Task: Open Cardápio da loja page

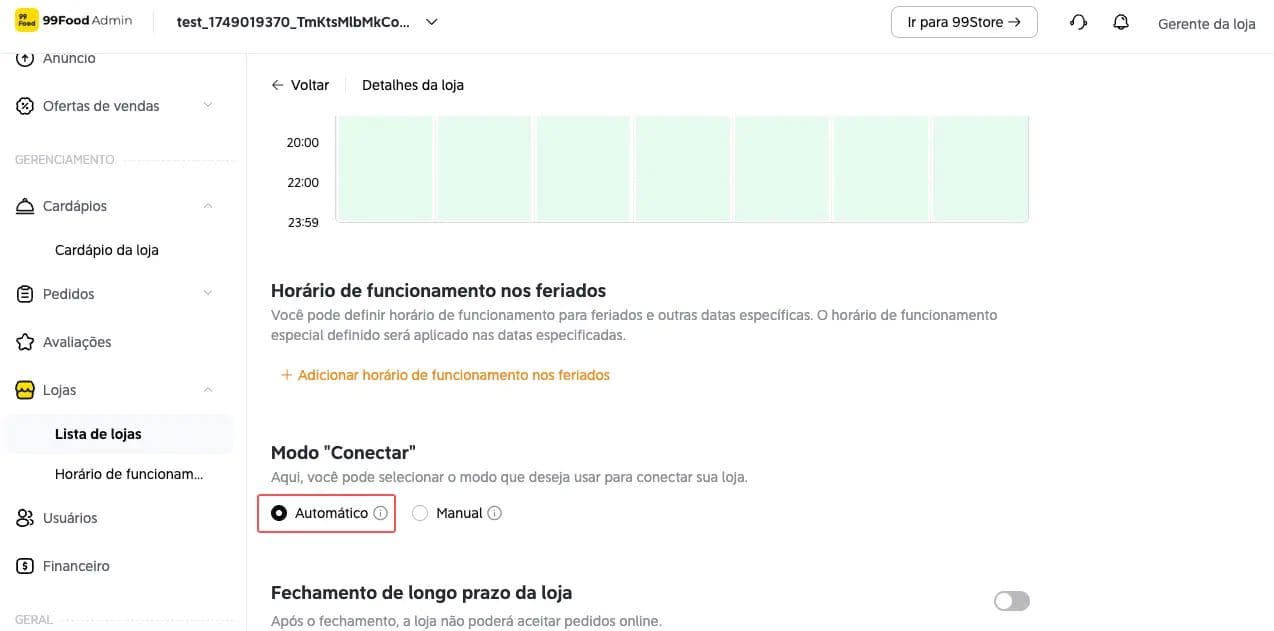Action: click(x=107, y=250)
